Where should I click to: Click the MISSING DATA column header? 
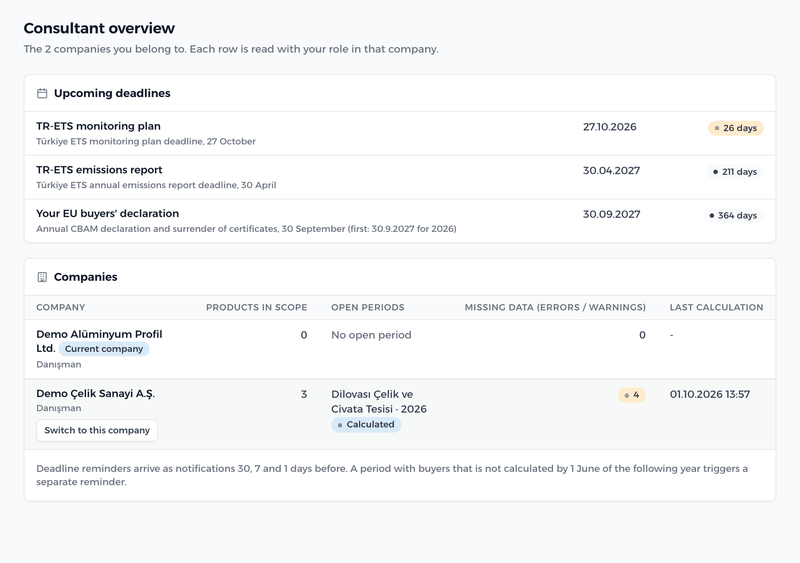pos(555,307)
